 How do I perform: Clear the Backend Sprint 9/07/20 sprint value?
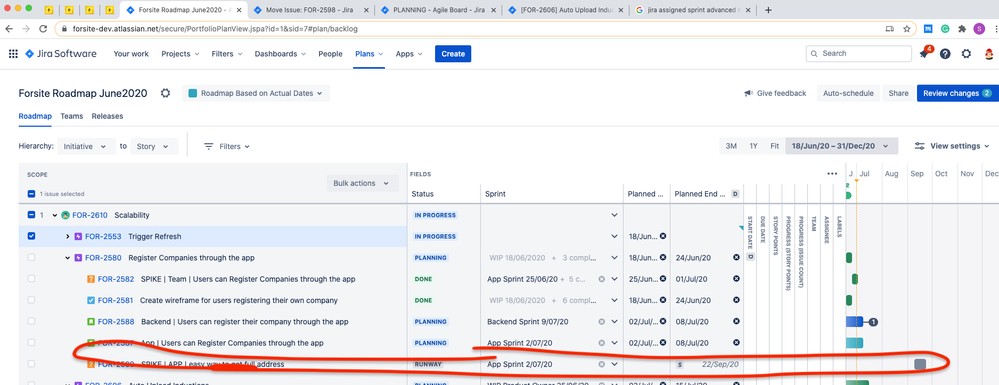(601, 322)
